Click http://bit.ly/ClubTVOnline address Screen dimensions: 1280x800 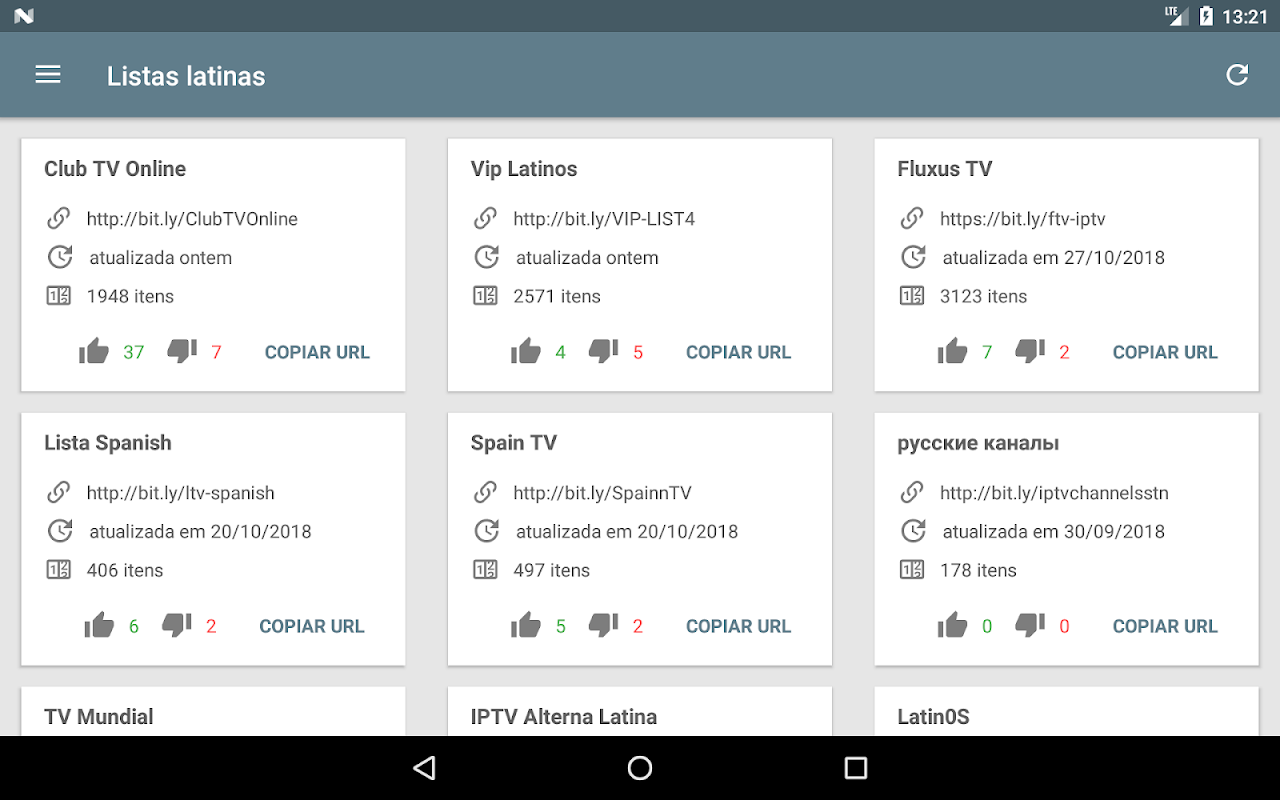[x=192, y=219]
